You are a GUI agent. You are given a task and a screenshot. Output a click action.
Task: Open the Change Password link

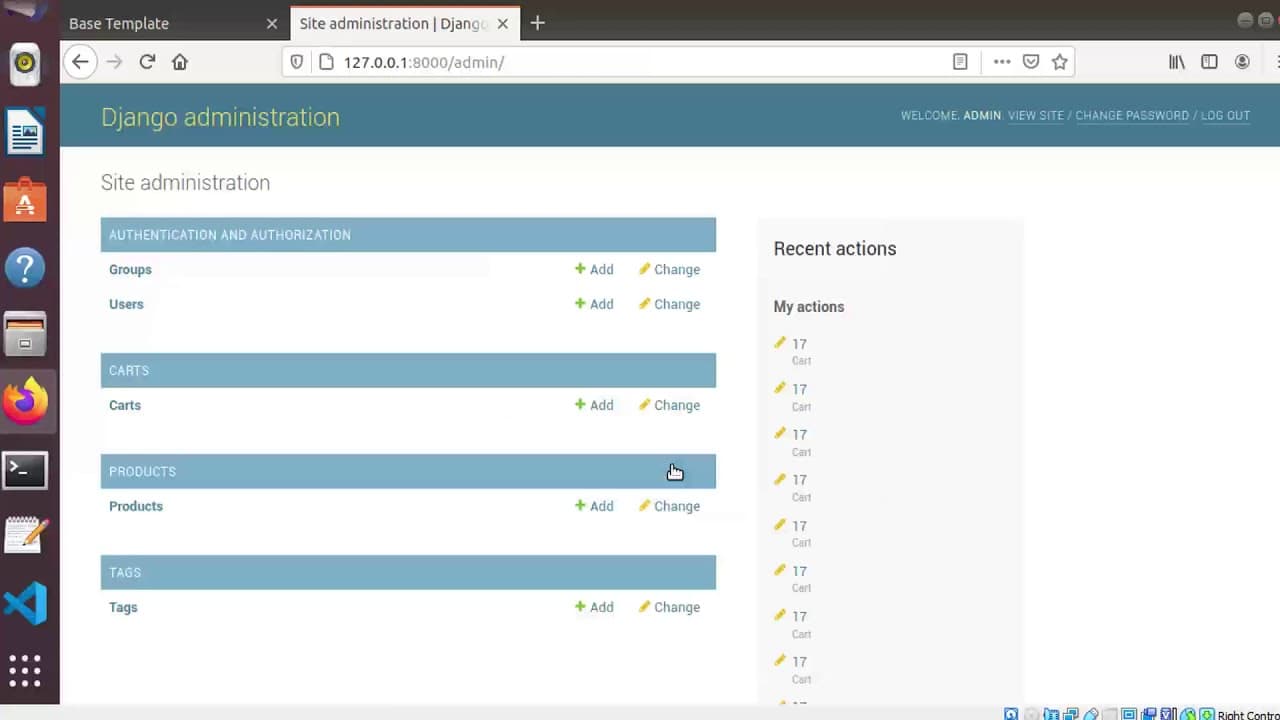[x=1132, y=116]
